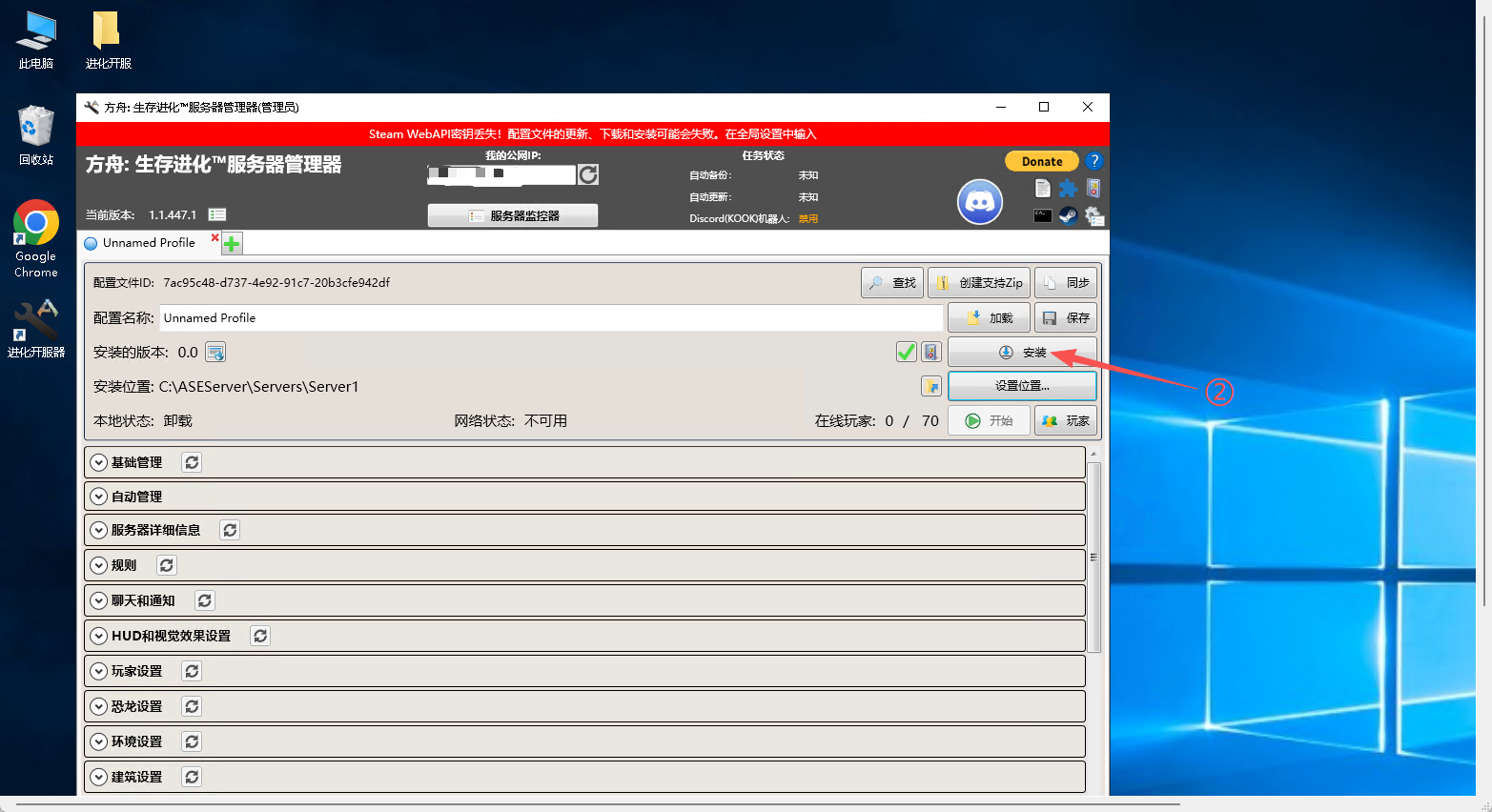This screenshot has height=812, width=1492.
Task: Expand the 建筑设置 section
Action: click(98, 777)
